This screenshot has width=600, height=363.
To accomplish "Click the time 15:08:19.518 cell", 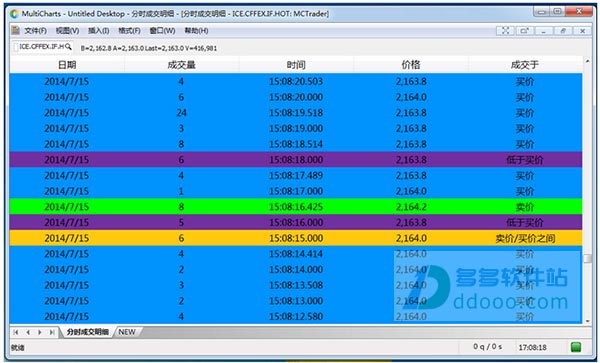I will pyautogui.click(x=296, y=113).
